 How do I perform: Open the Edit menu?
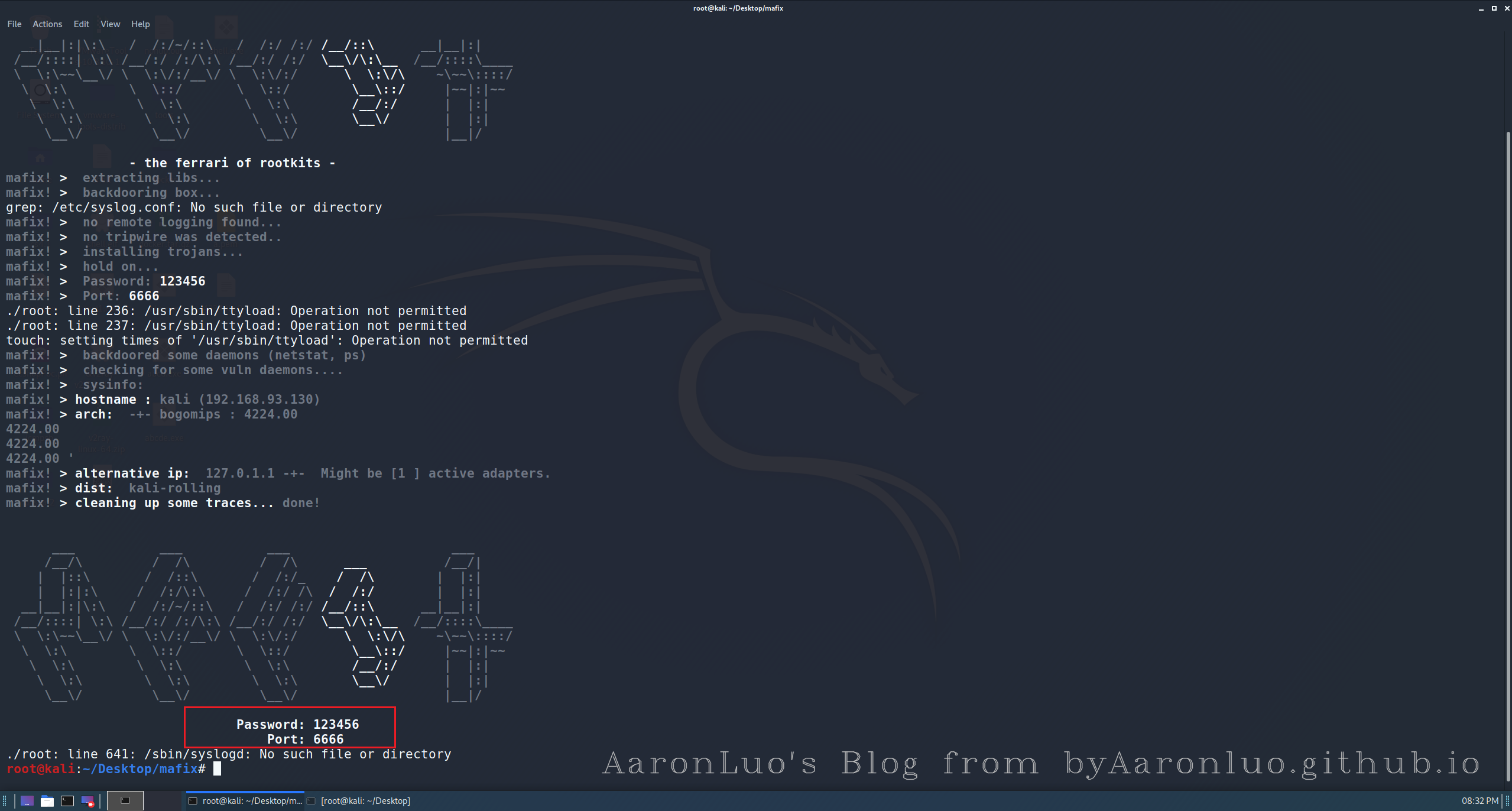pos(81,24)
